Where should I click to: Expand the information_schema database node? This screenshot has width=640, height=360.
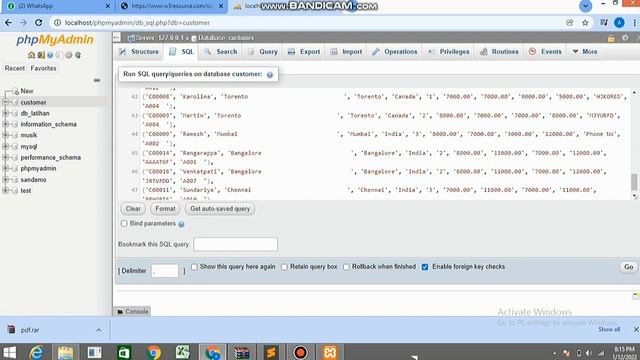tap(6, 124)
